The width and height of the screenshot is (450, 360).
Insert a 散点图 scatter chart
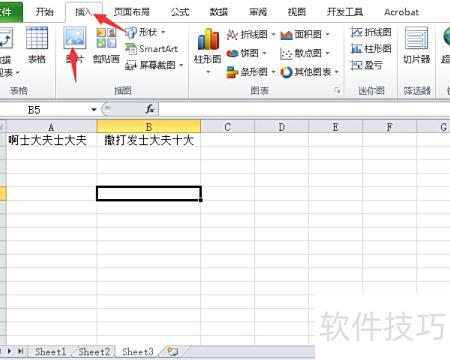click(x=305, y=53)
